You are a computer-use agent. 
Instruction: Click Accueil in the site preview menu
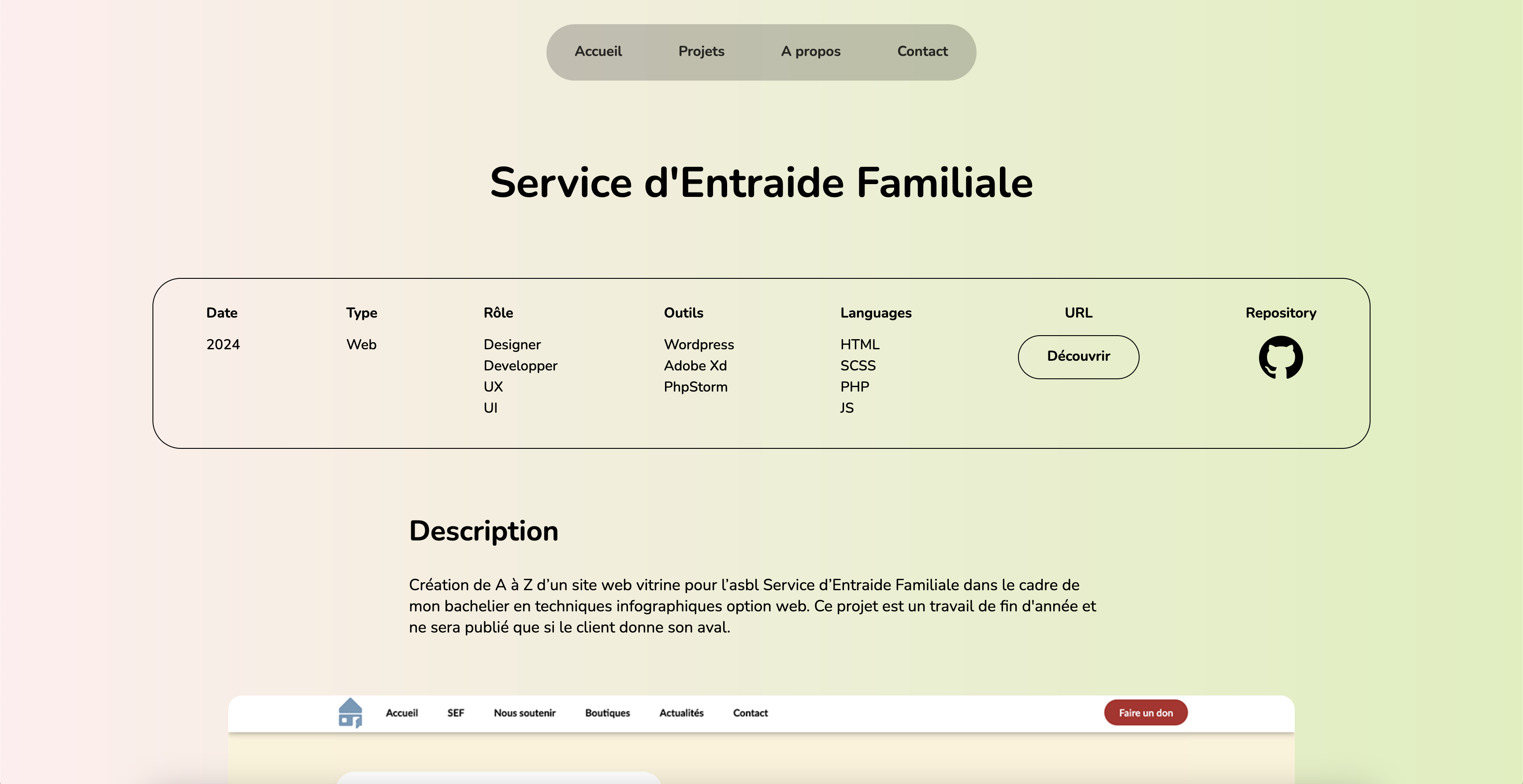(401, 713)
